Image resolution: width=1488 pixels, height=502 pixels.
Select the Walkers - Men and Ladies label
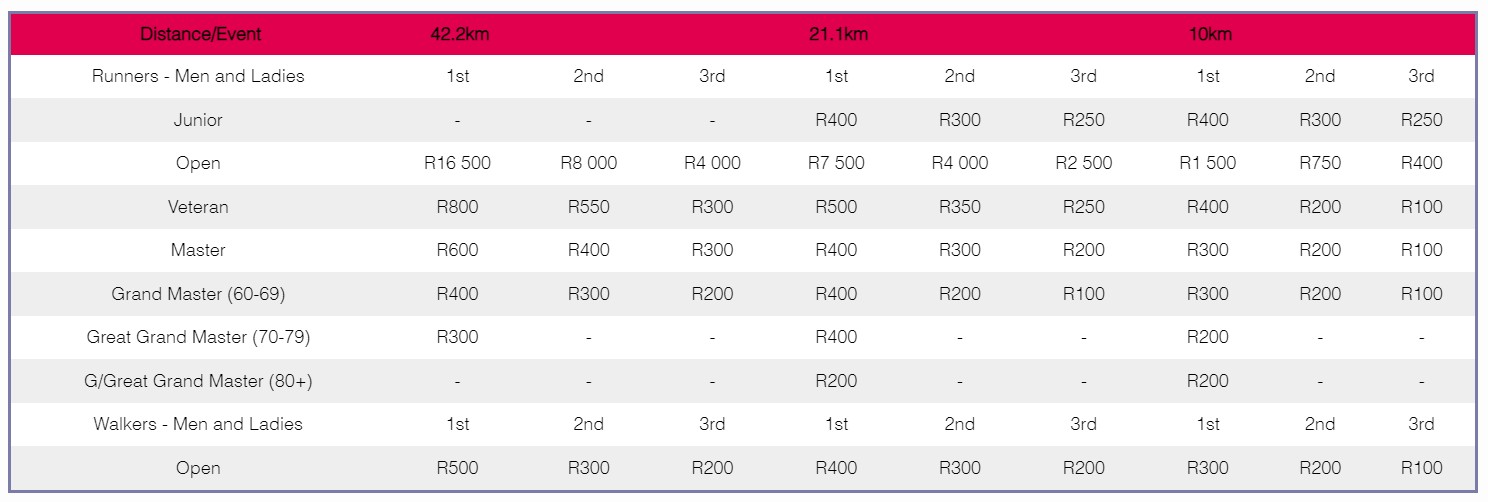(198, 424)
